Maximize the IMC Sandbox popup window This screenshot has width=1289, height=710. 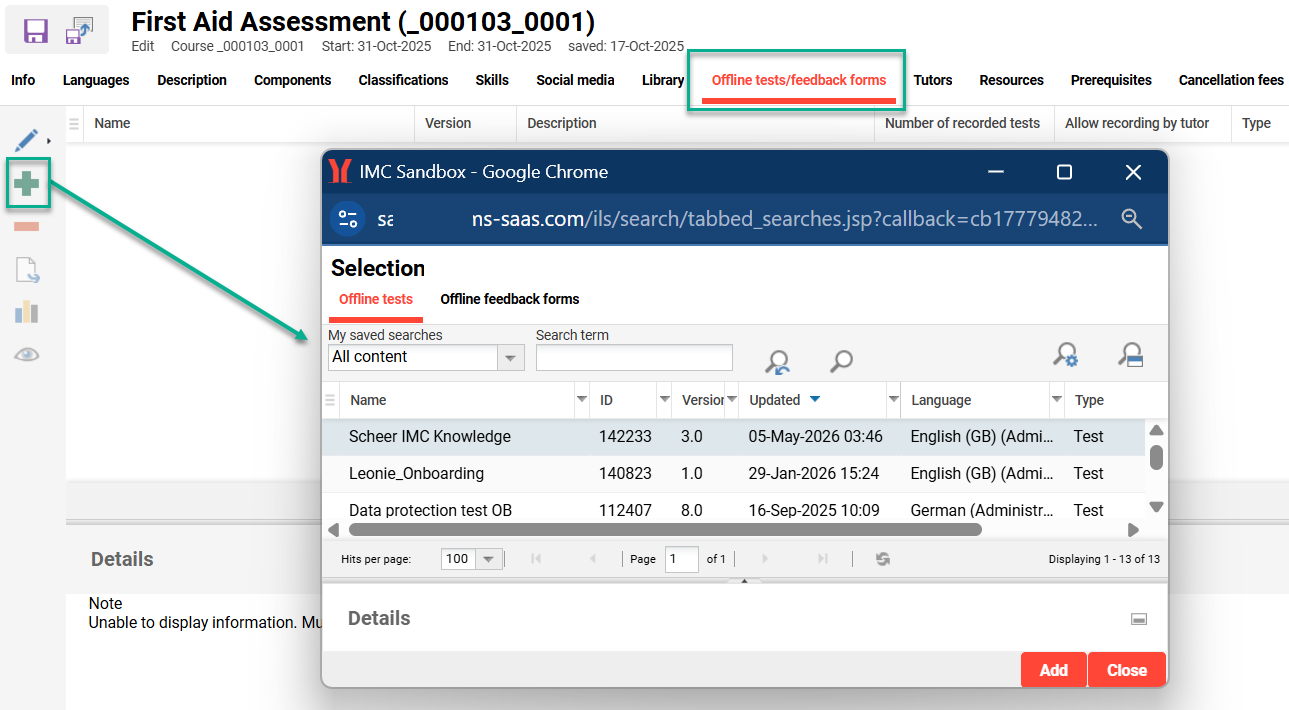click(1064, 172)
